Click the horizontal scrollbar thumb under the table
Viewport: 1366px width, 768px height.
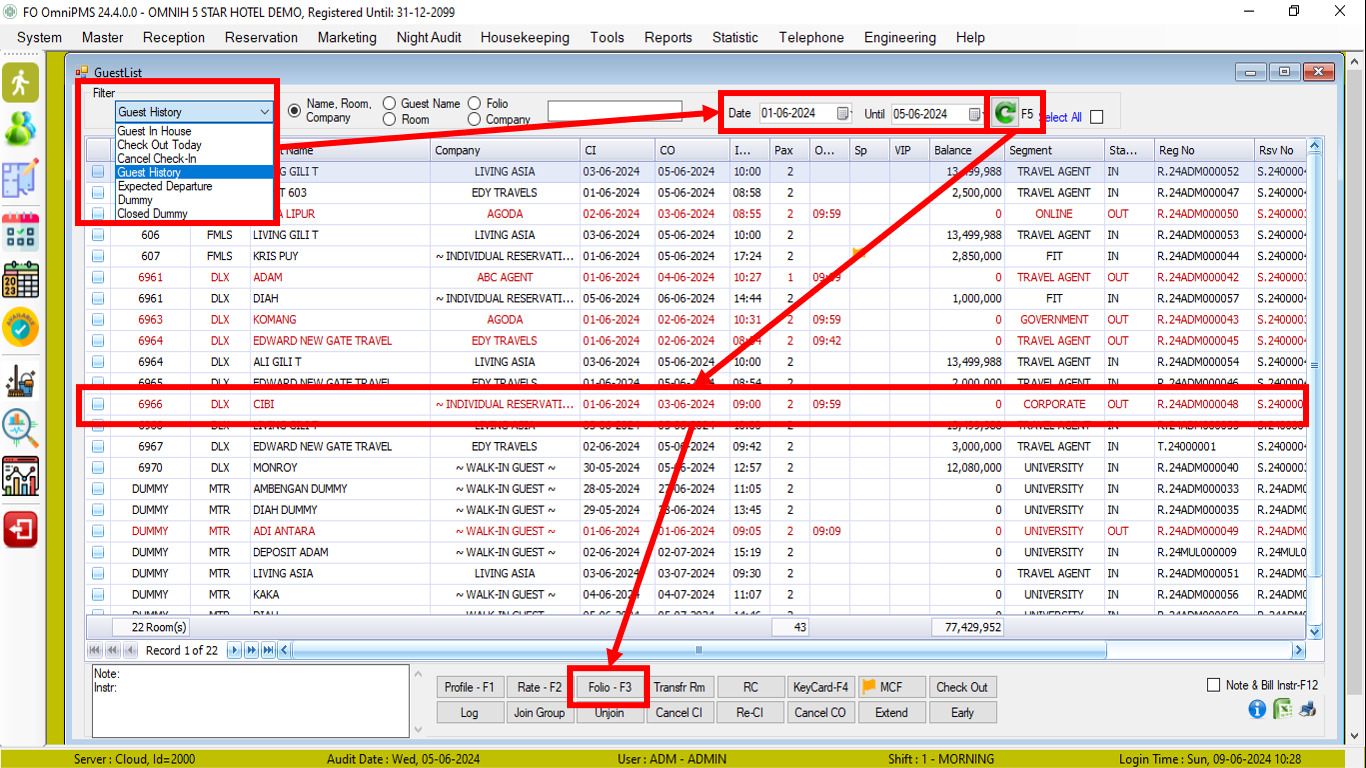(x=699, y=650)
